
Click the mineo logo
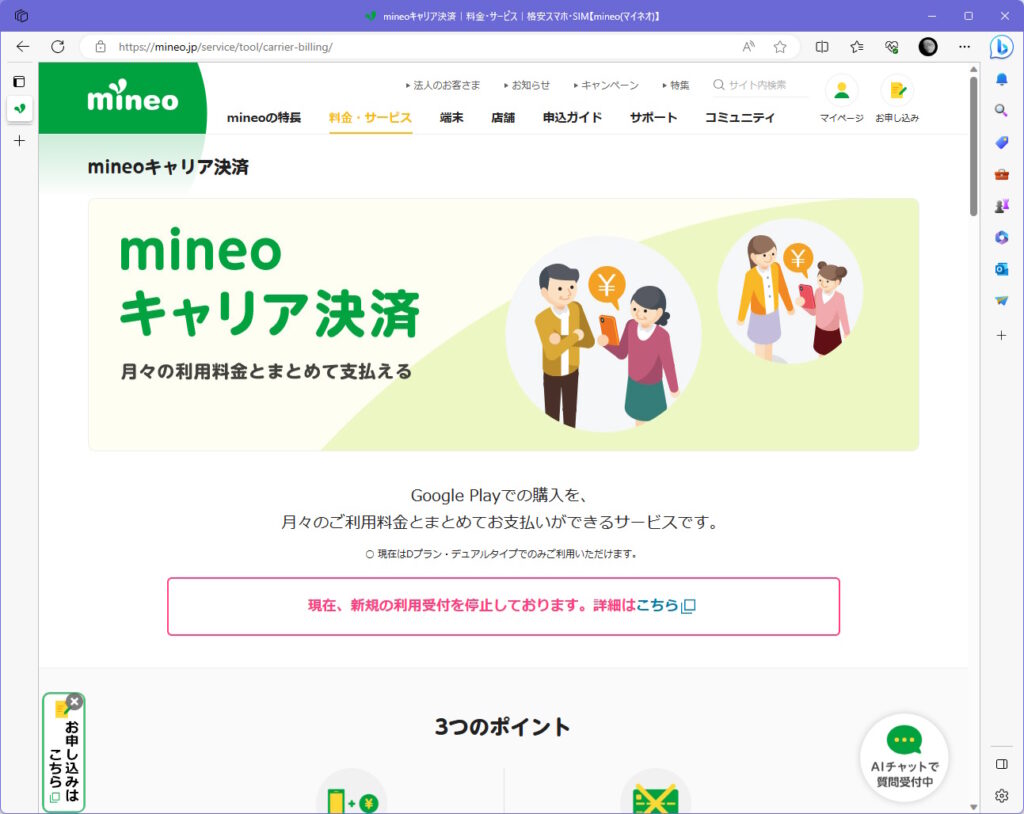coord(132,100)
